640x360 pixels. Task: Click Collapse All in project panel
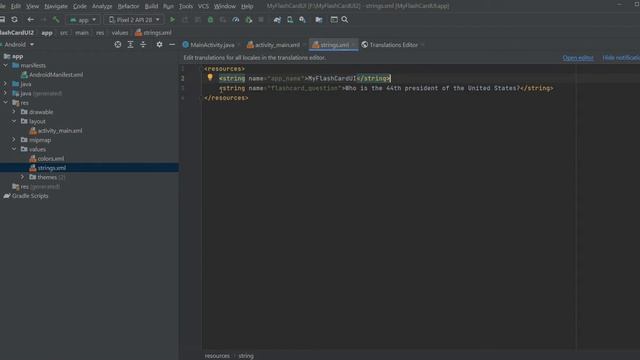click(143, 44)
